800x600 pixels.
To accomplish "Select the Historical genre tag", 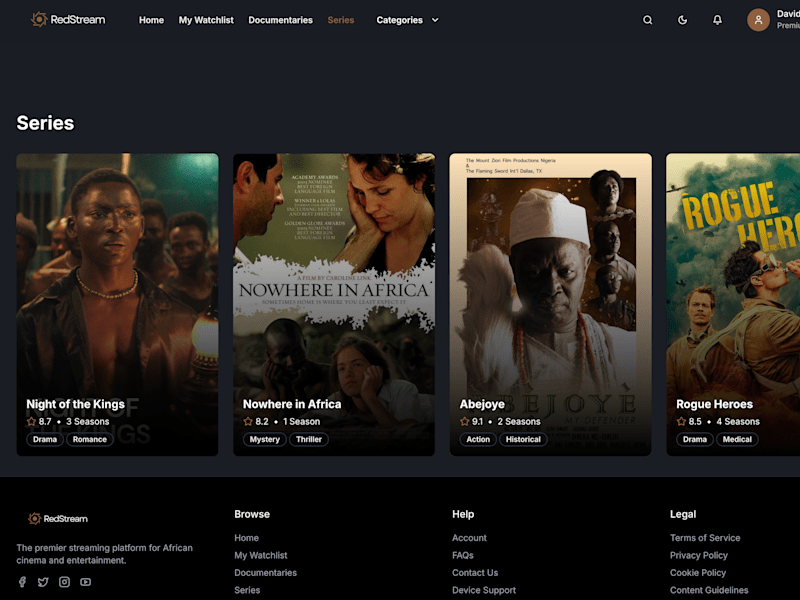I will click(x=523, y=439).
